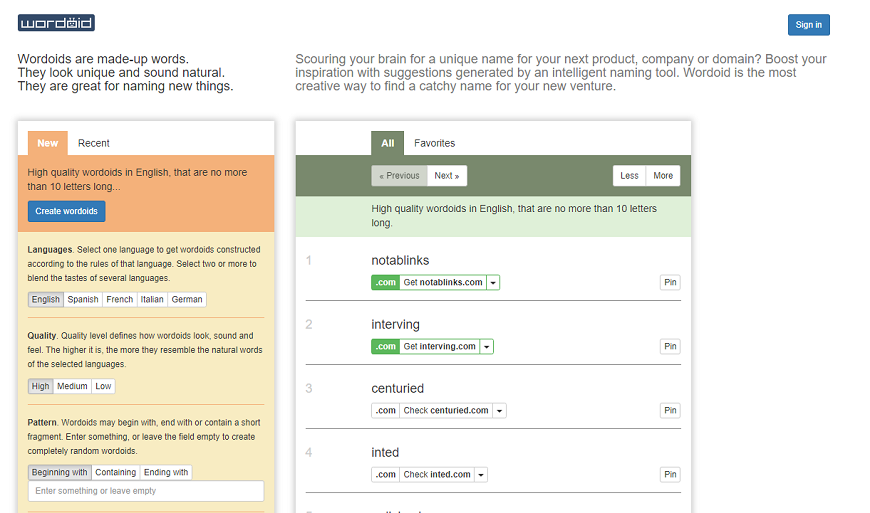This screenshot has width=870, height=513.
Task: Open the All results tab
Action: coord(387,143)
